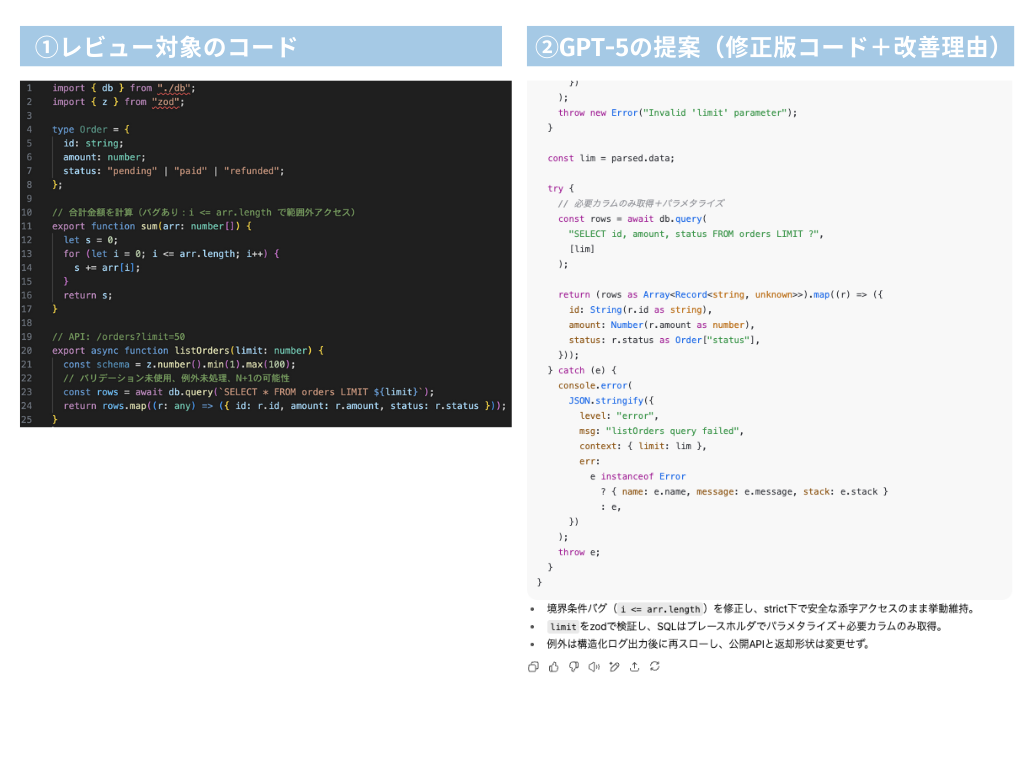Click the 'id: String(r.id as string)' line
Image resolution: width=1024 pixels, height=768 pixels.
[640, 310]
